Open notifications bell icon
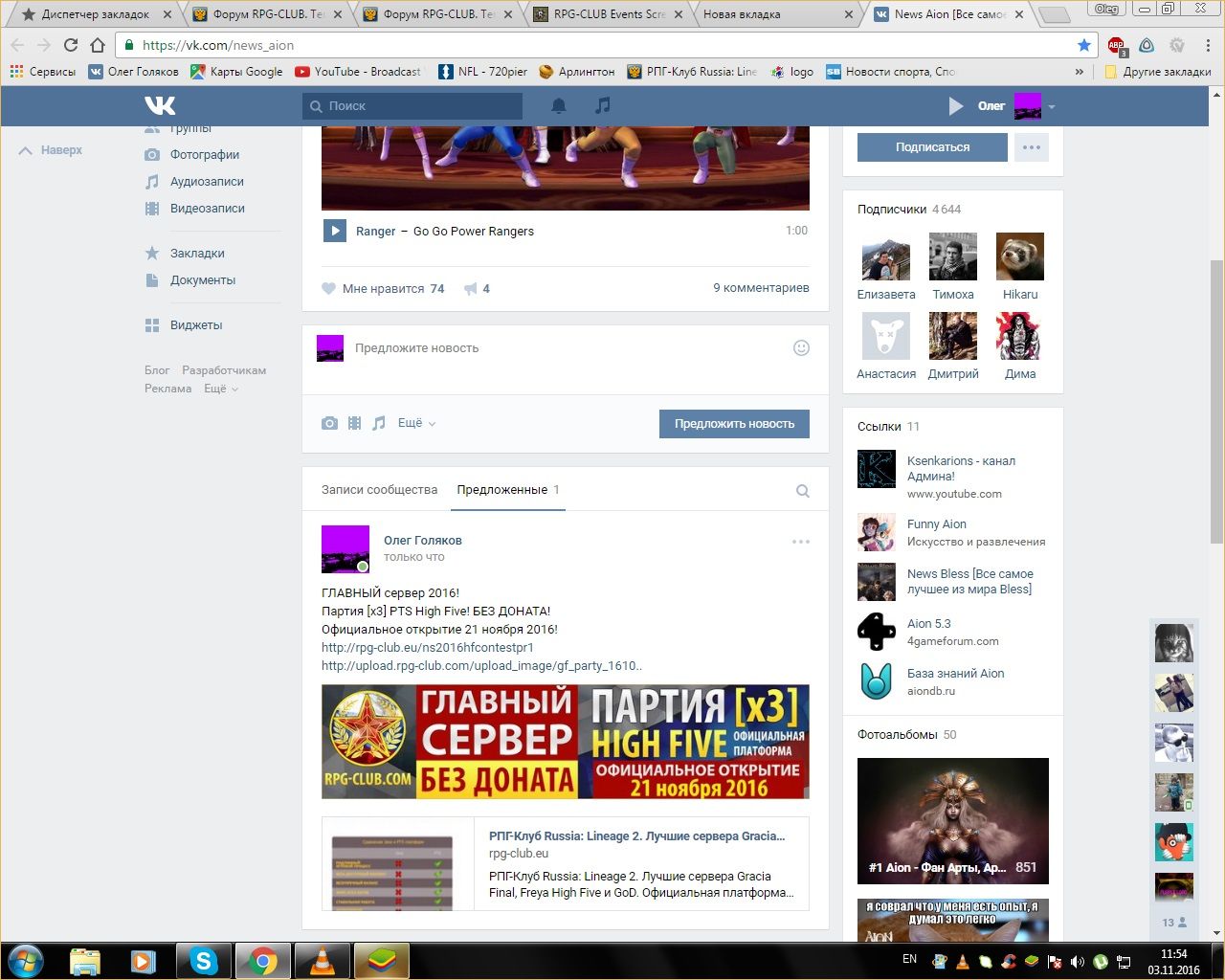Viewport: 1225px width, 980px height. coord(559,106)
